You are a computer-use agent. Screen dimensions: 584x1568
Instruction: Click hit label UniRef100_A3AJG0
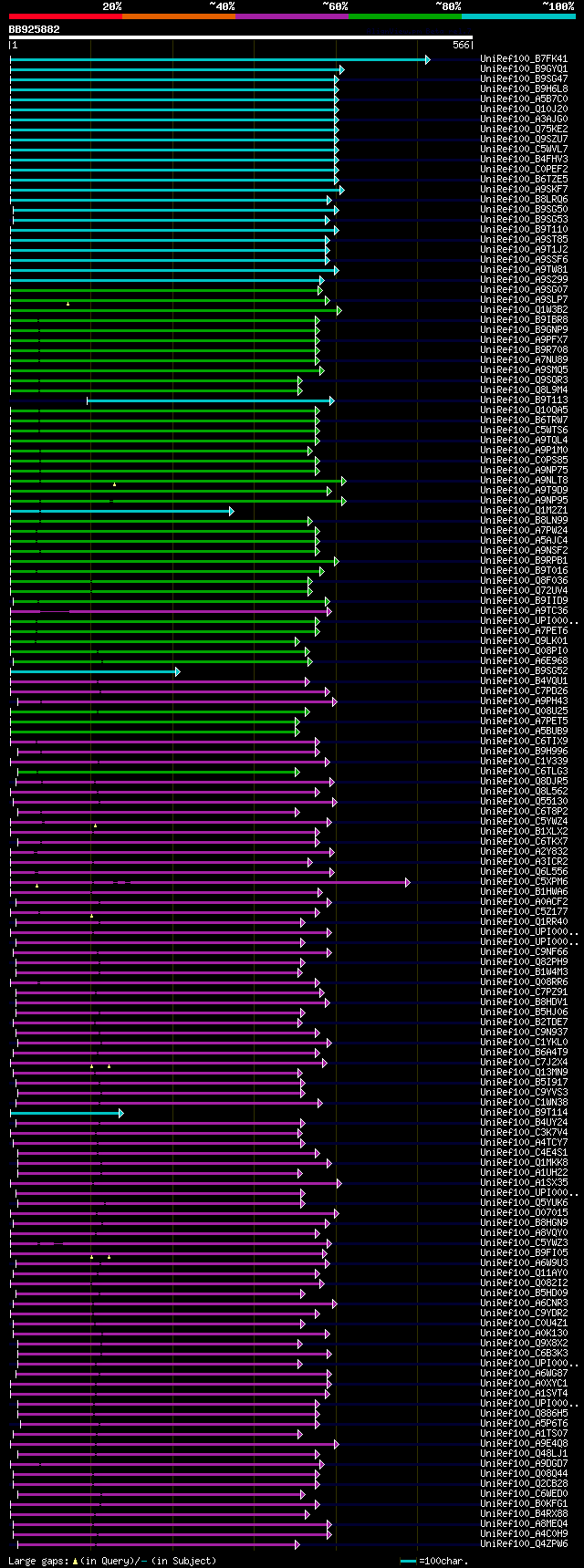(x=524, y=119)
